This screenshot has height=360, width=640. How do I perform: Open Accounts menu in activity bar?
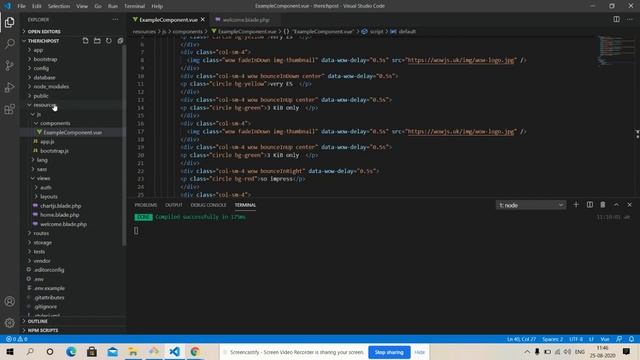(10, 301)
